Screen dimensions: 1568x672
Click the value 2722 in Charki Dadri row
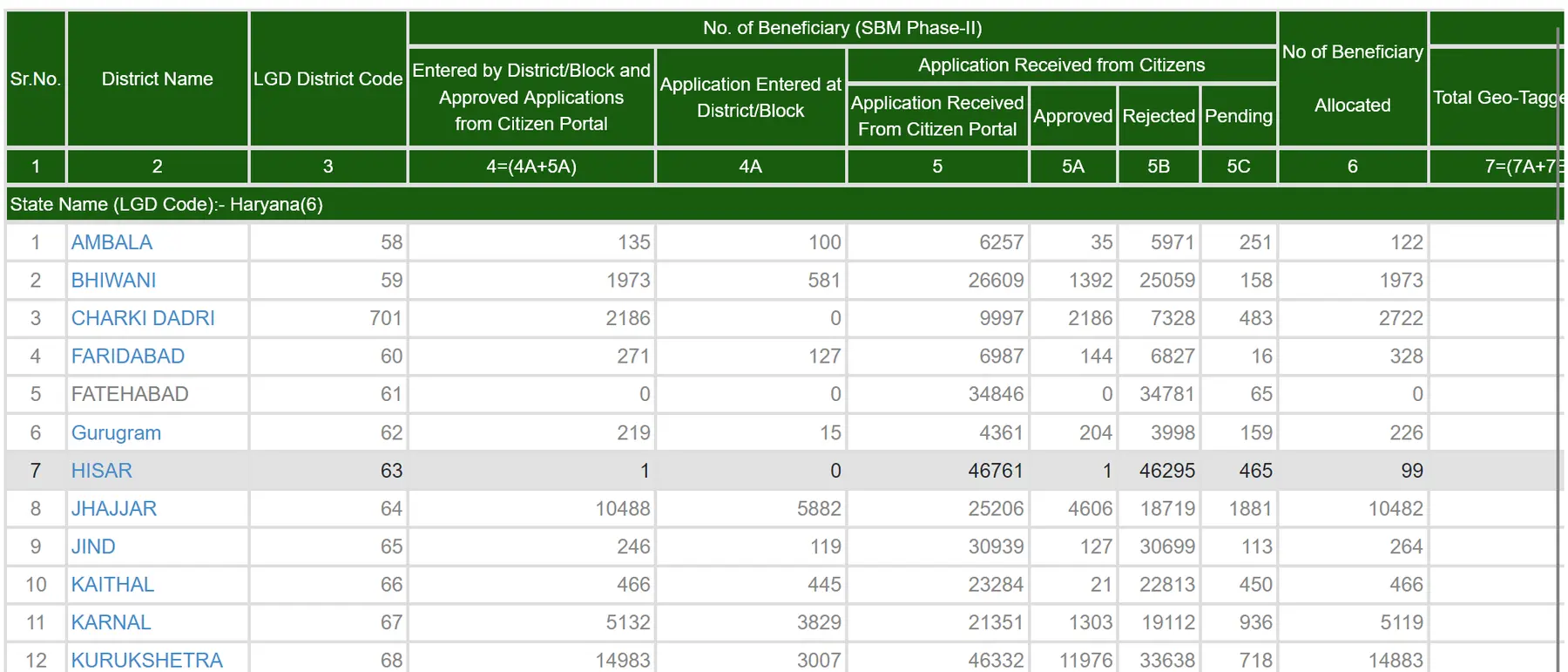click(1401, 318)
